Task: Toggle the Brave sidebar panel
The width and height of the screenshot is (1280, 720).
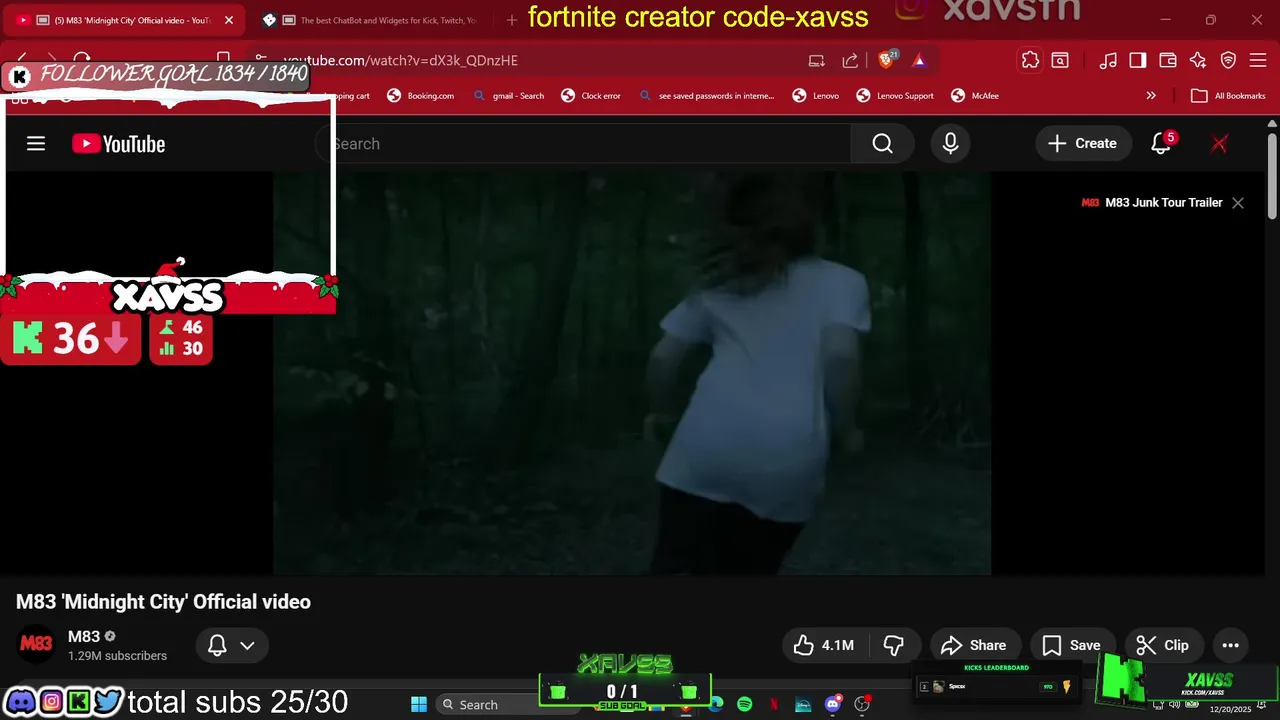Action: point(1138,60)
